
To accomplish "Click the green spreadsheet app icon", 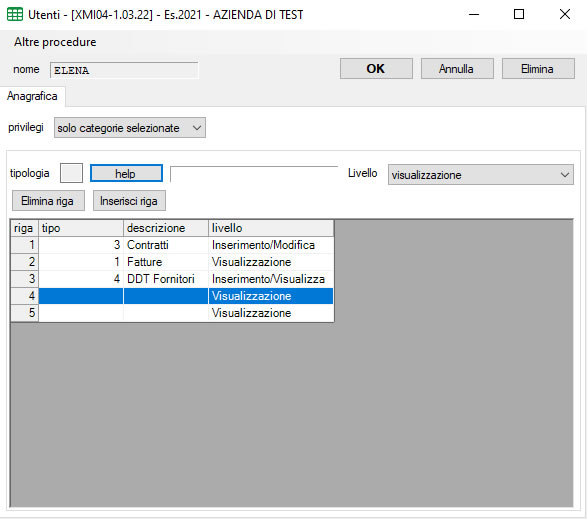I will (x=15, y=14).
